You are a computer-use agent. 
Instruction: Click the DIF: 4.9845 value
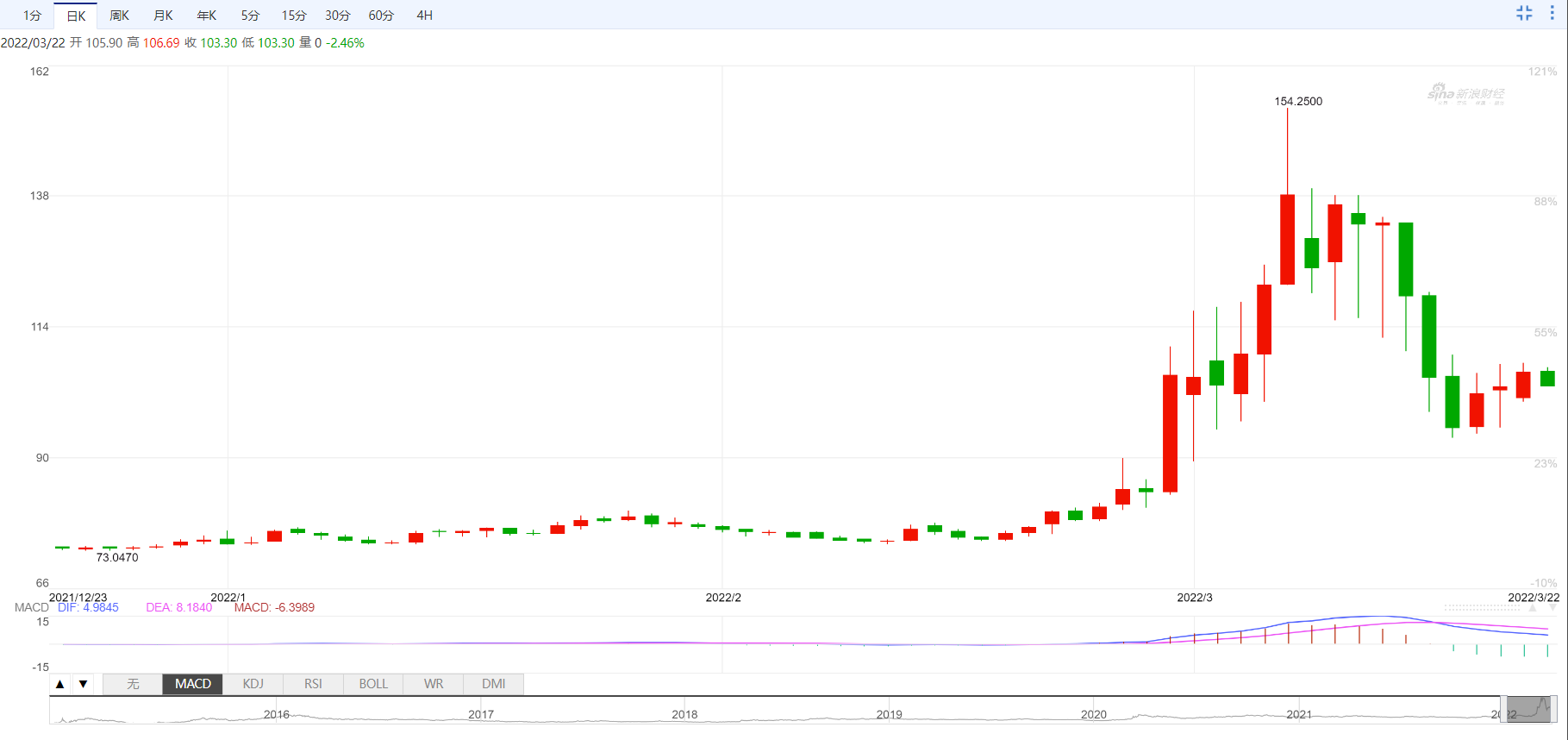click(x=88, y=607)
